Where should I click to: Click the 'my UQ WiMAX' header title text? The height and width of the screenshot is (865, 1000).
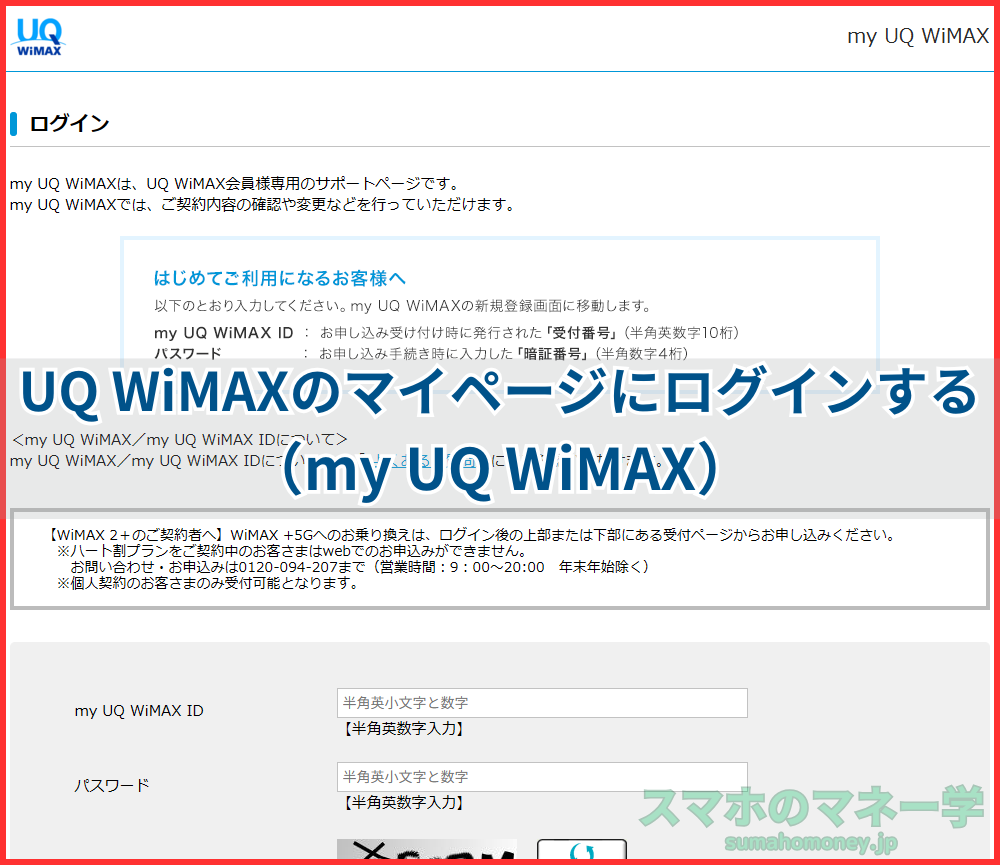pyautogui.click(x=918, y=36)
